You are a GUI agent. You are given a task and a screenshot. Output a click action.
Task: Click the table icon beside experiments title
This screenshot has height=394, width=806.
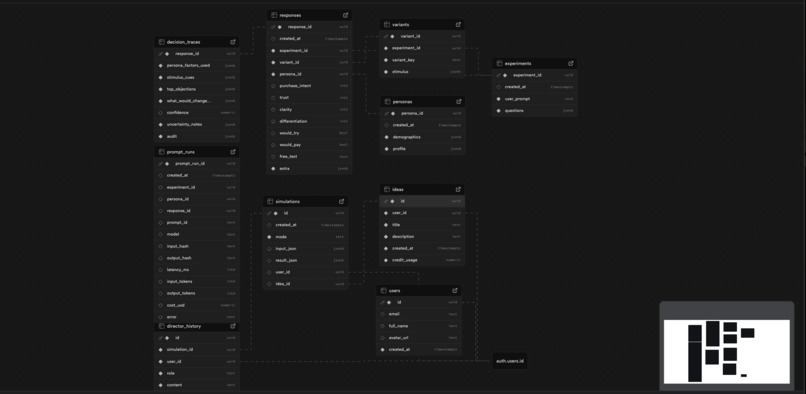tap(499, 63)
